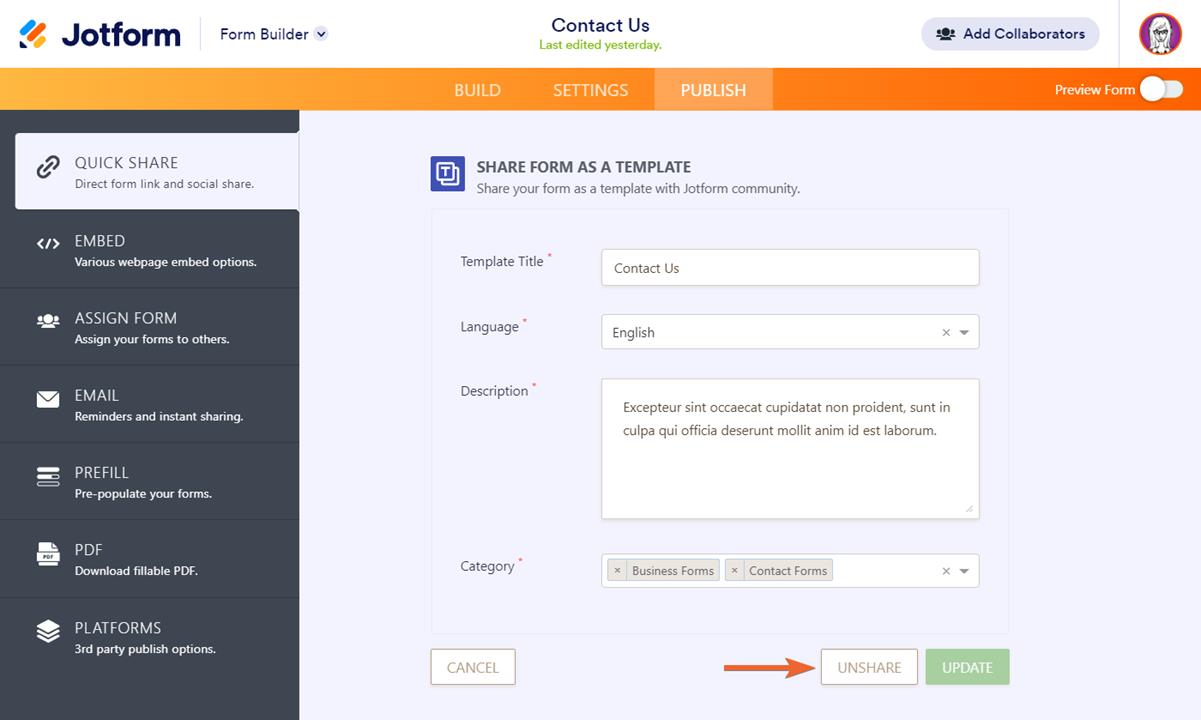
Task: Click the Jotform logo icon
Action: point(33,34)
